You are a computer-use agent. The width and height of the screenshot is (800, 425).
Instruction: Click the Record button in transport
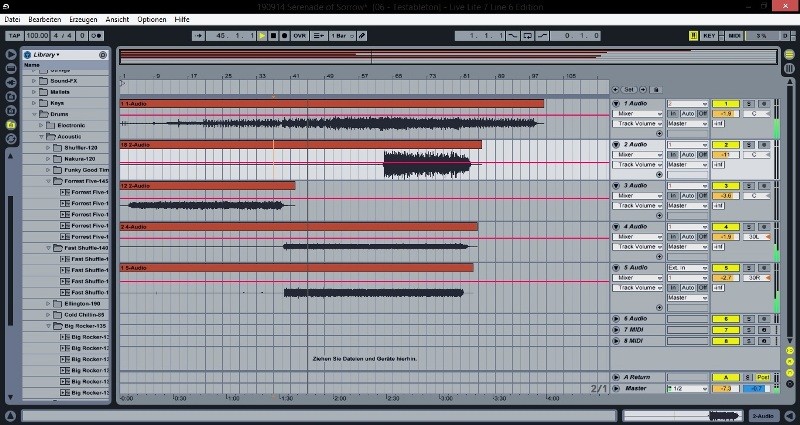285,36
